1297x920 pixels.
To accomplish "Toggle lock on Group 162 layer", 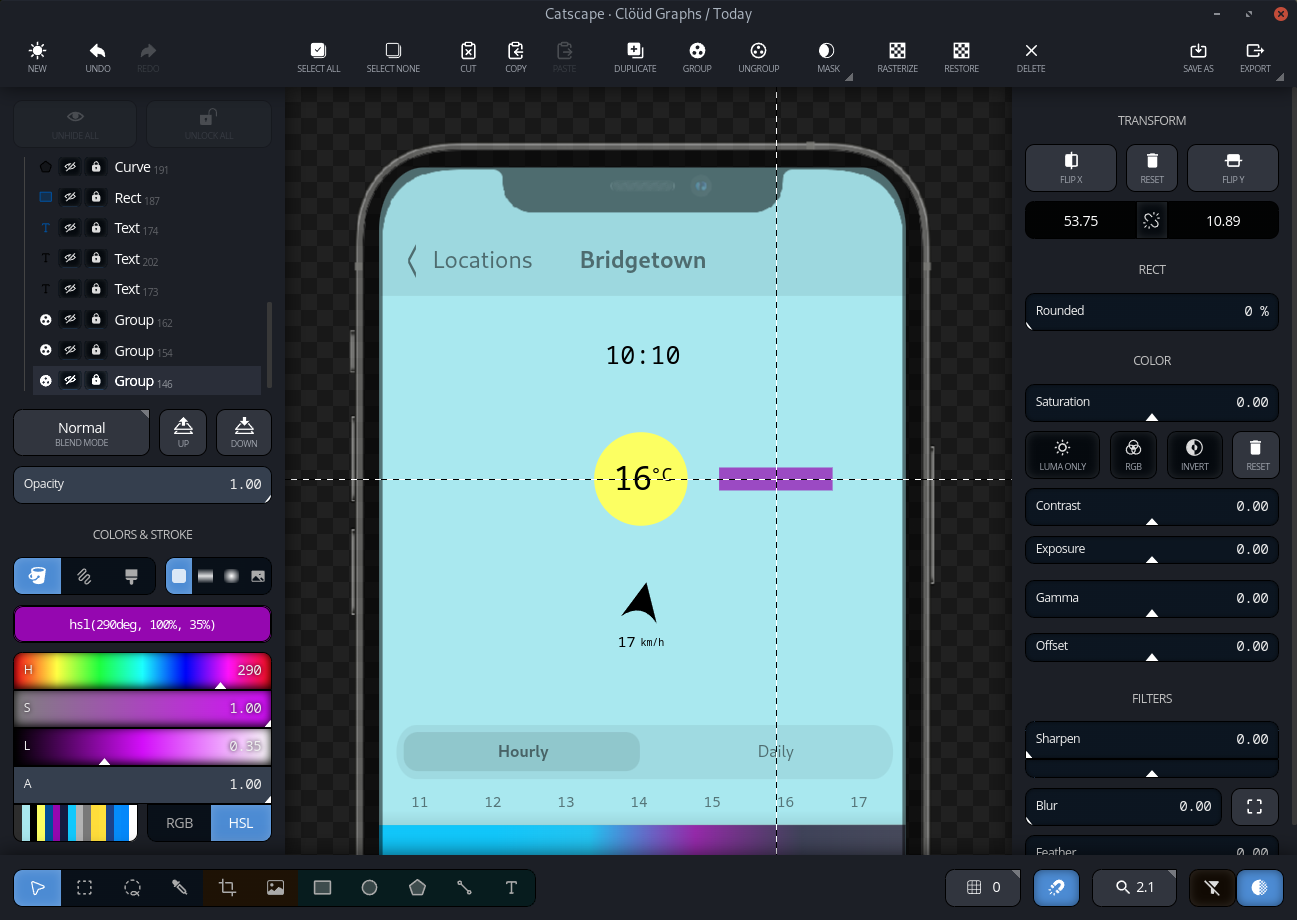I will [x=96, y=320].
